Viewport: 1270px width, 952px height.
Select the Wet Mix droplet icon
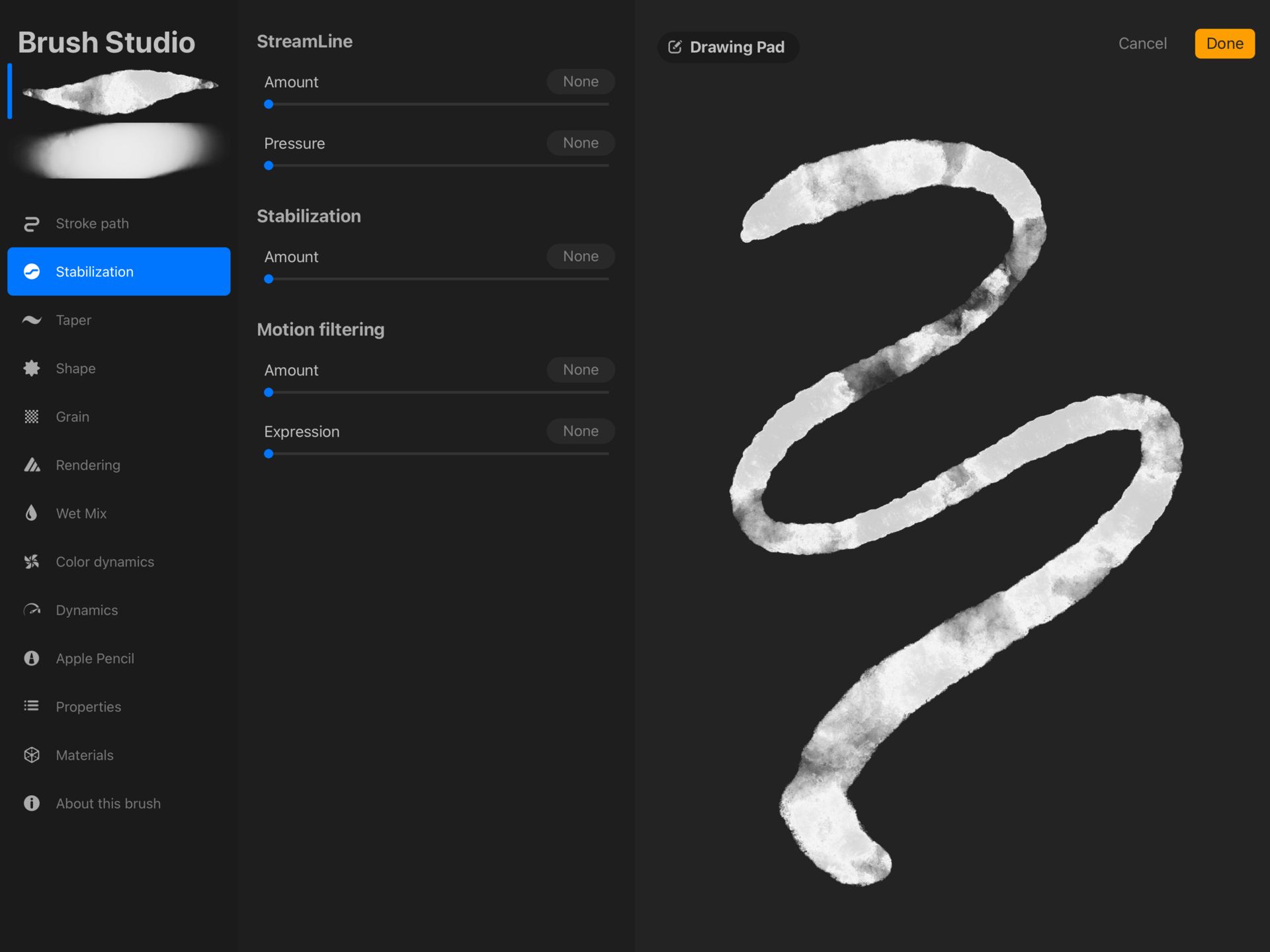32,513
